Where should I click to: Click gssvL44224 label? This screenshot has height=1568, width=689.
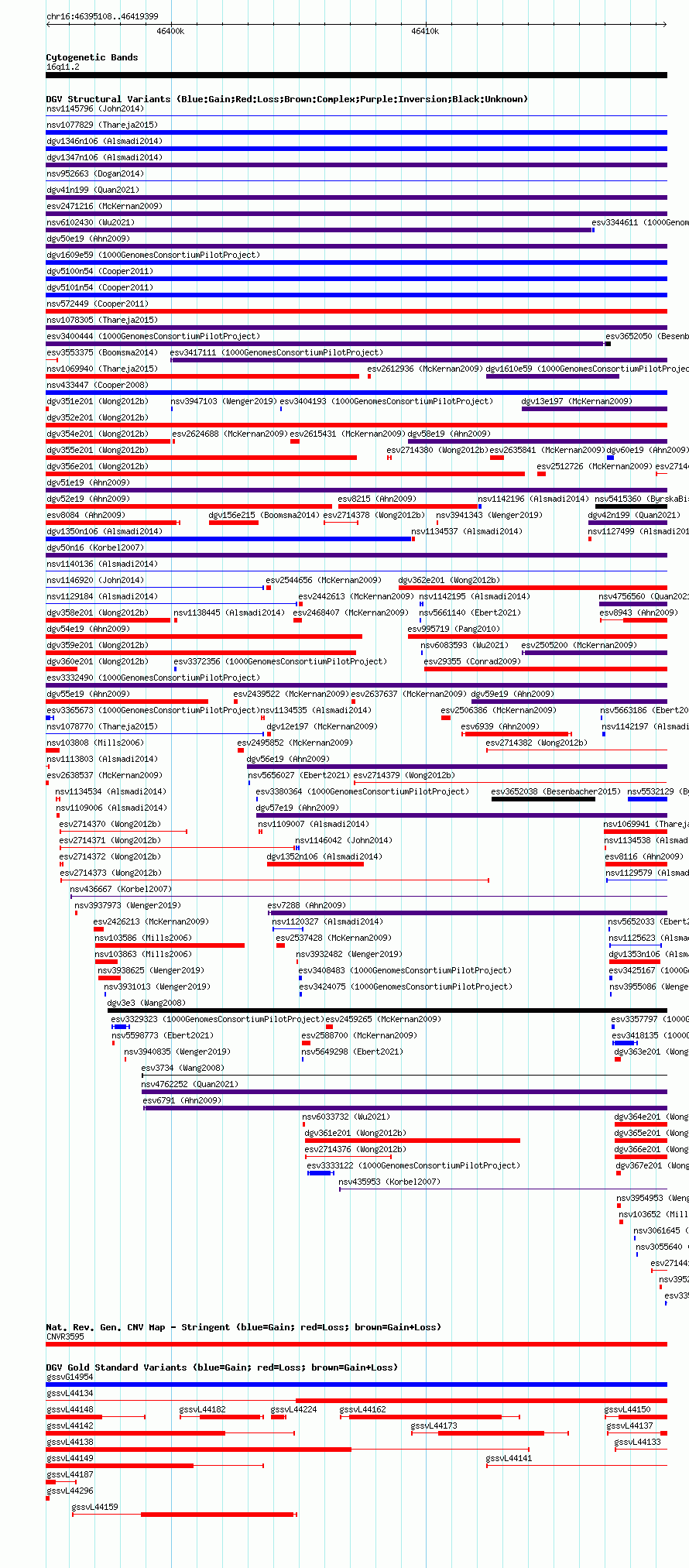[294, 1409]
